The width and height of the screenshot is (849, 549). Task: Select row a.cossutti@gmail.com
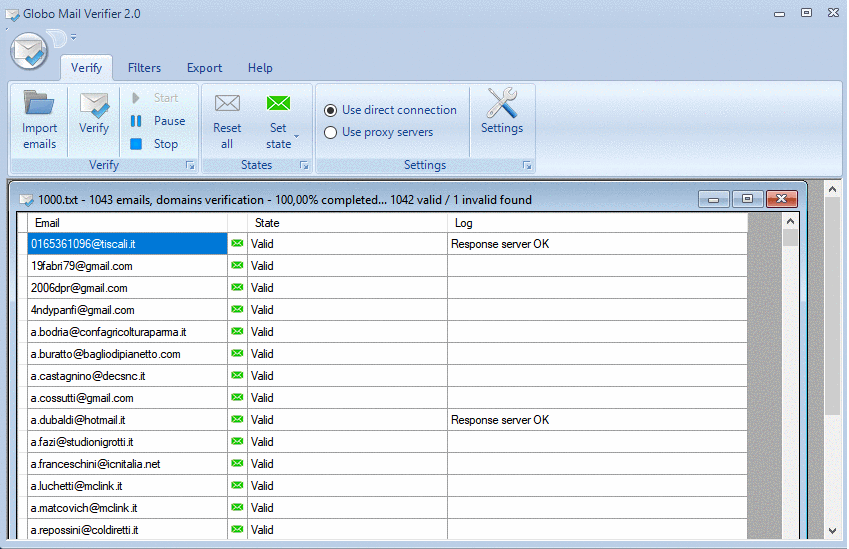click(127, 398)
